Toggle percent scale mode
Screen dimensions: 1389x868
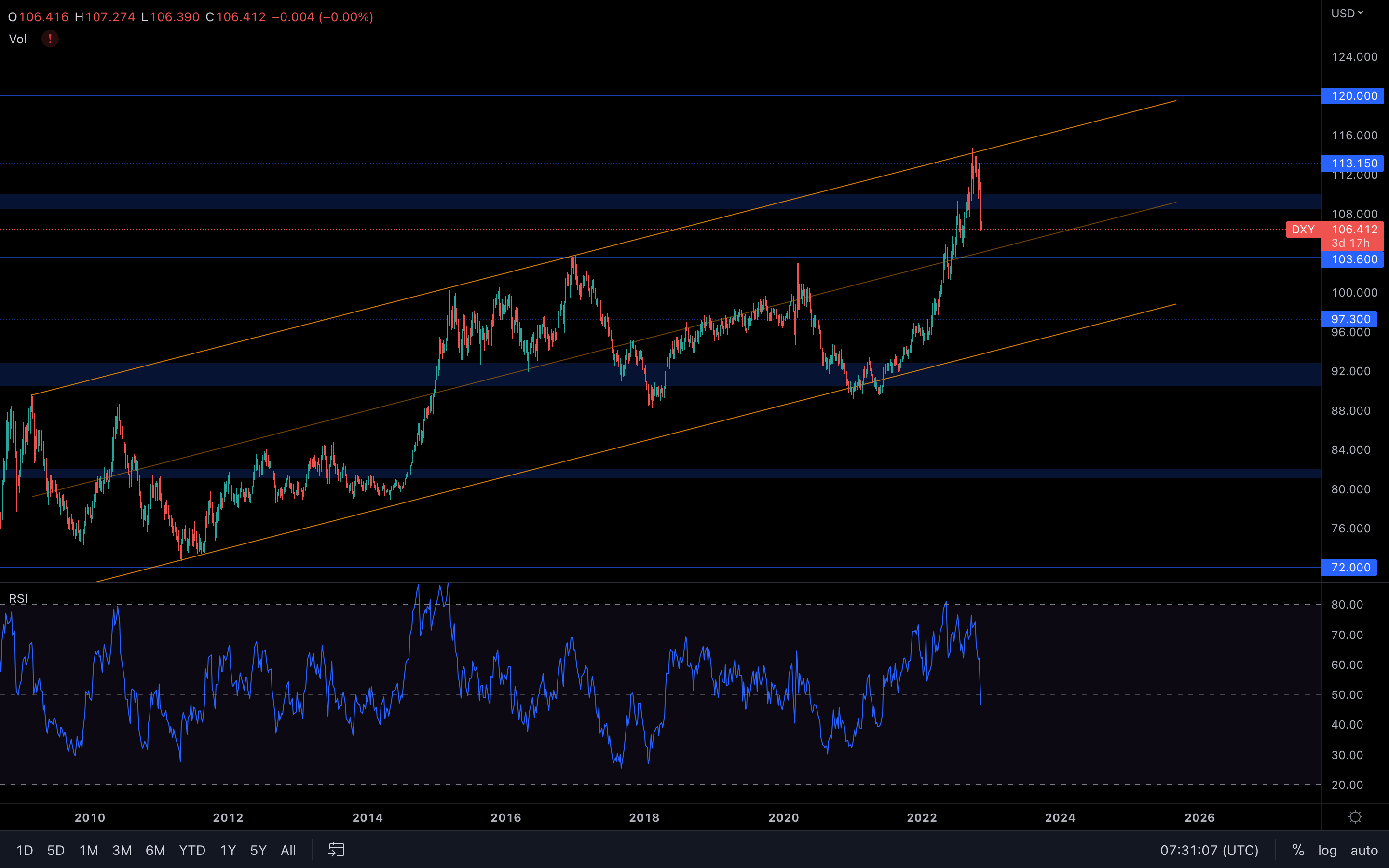pyautogui.click(x=1298, y=850)
